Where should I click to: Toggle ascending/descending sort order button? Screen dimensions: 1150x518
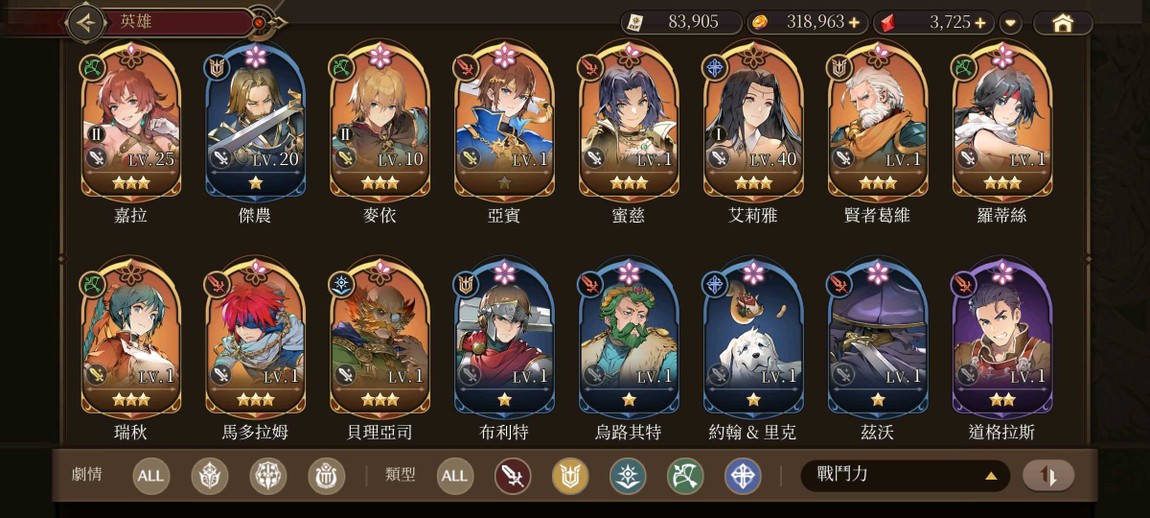point(1048,476)
